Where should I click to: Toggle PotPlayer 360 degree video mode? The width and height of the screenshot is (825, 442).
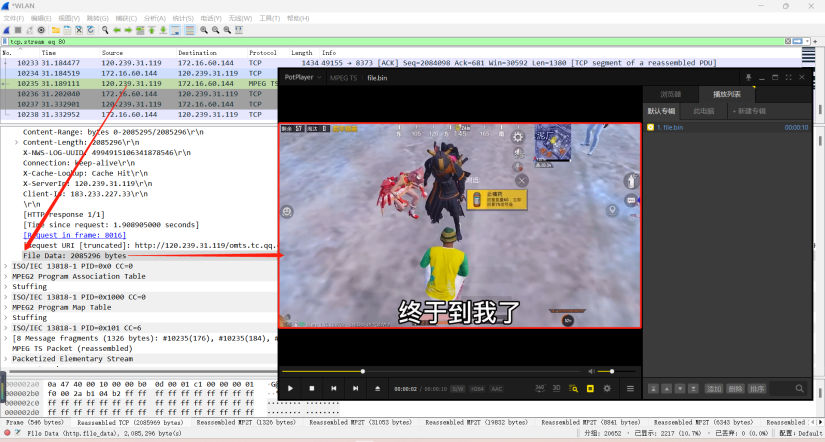click(x=540, y=388)
